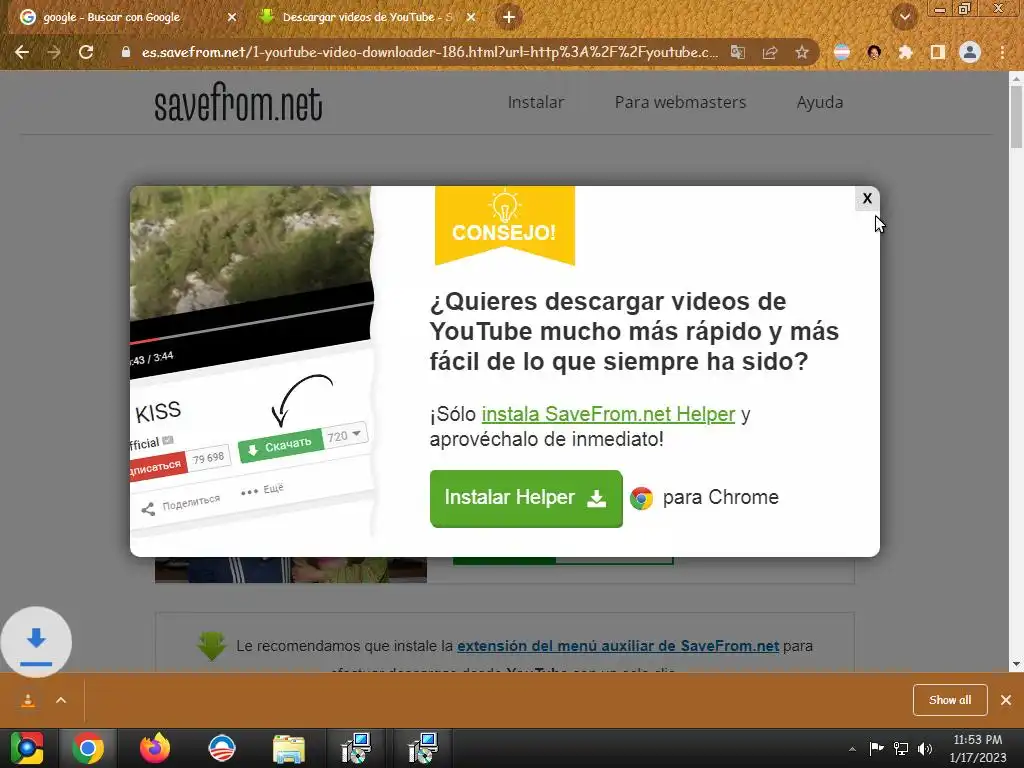This screenshot has width=1024, height=768.
Task: Open the Para webmasters menu item
Action: tap(680, 103)
